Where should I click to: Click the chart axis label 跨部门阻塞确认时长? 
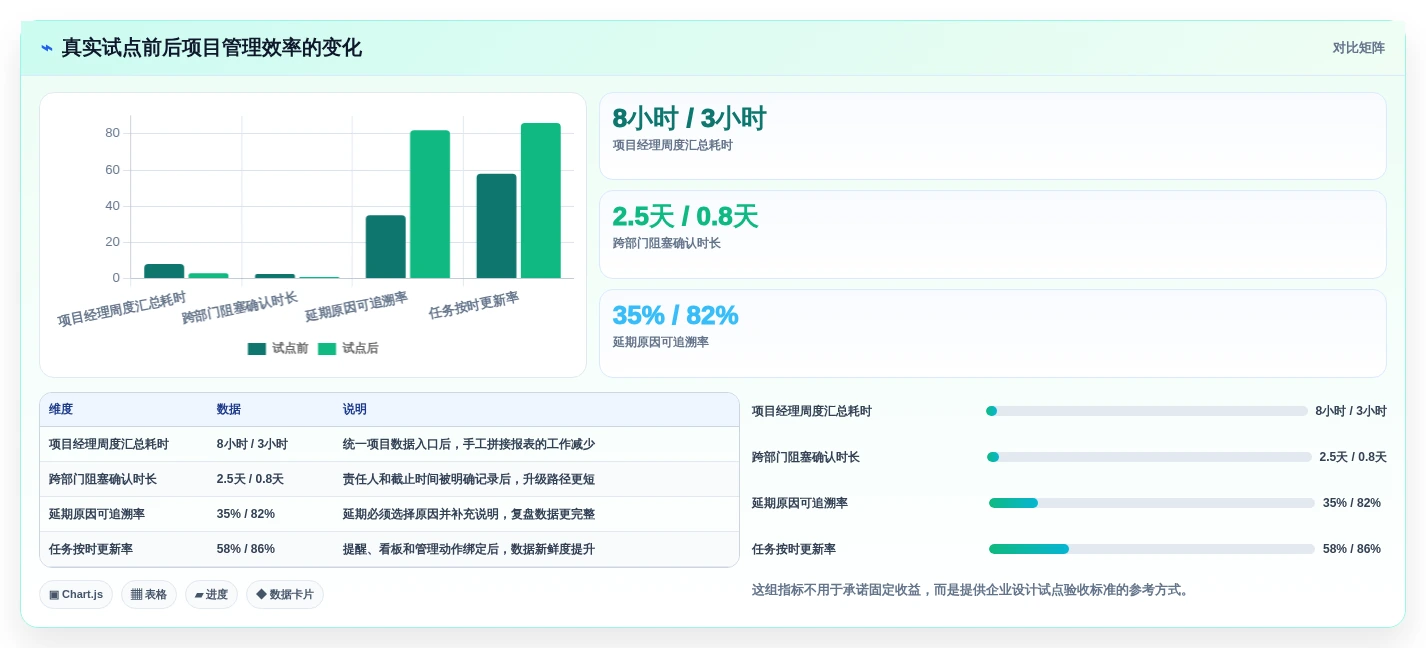pos(240,308)
